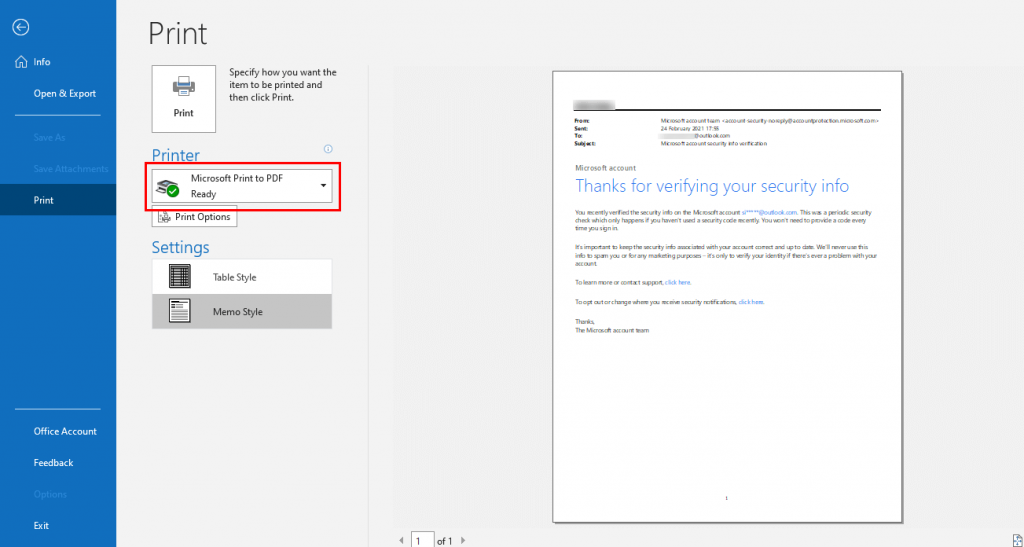Click the page view icon in bottom-right corner
This screenshot has width=1024, height=547.
(1016, 540)
